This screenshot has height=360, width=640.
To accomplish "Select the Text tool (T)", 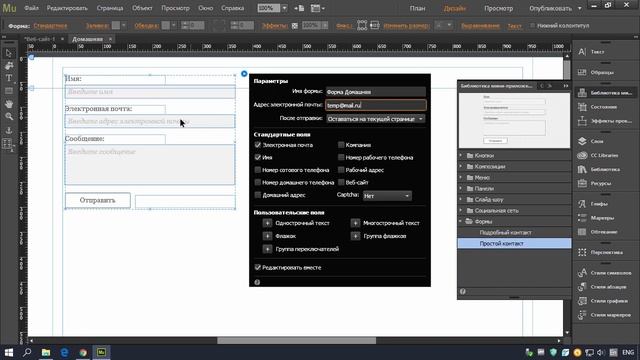I will (9, 78).
